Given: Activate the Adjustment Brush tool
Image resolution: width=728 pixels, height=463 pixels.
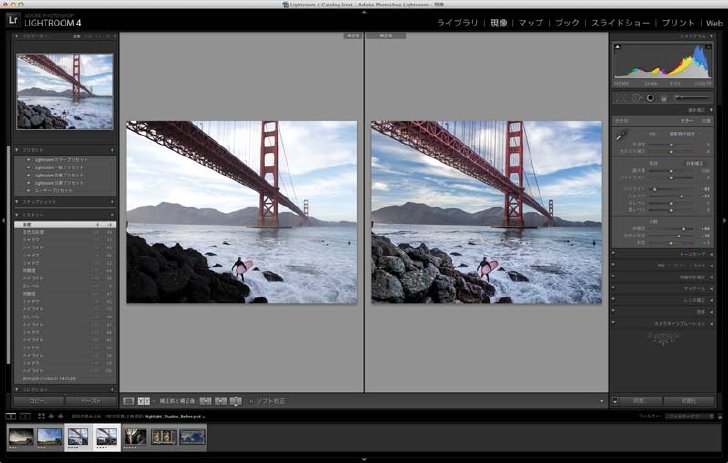Looking at the screenshot, I should point(694,98).
